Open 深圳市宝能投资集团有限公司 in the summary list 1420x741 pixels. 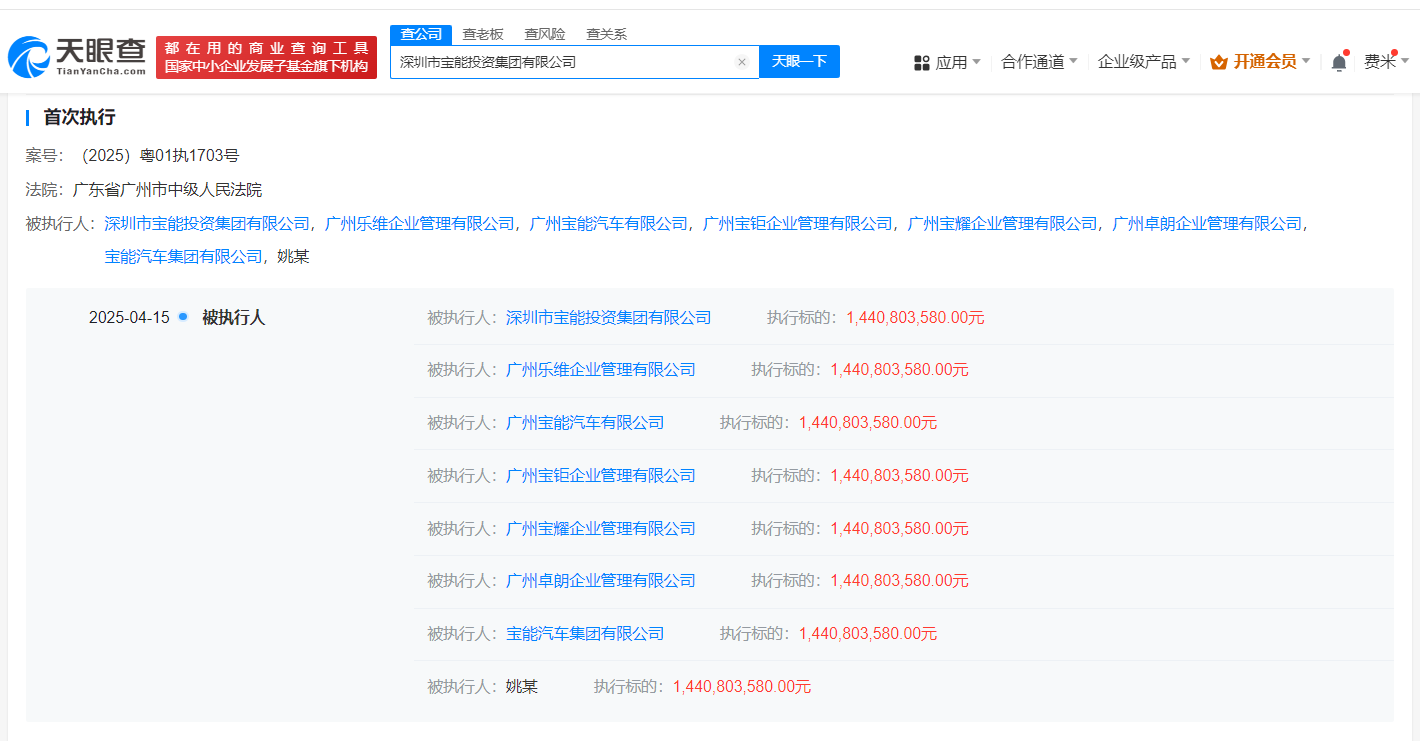[x=207, y=224]
